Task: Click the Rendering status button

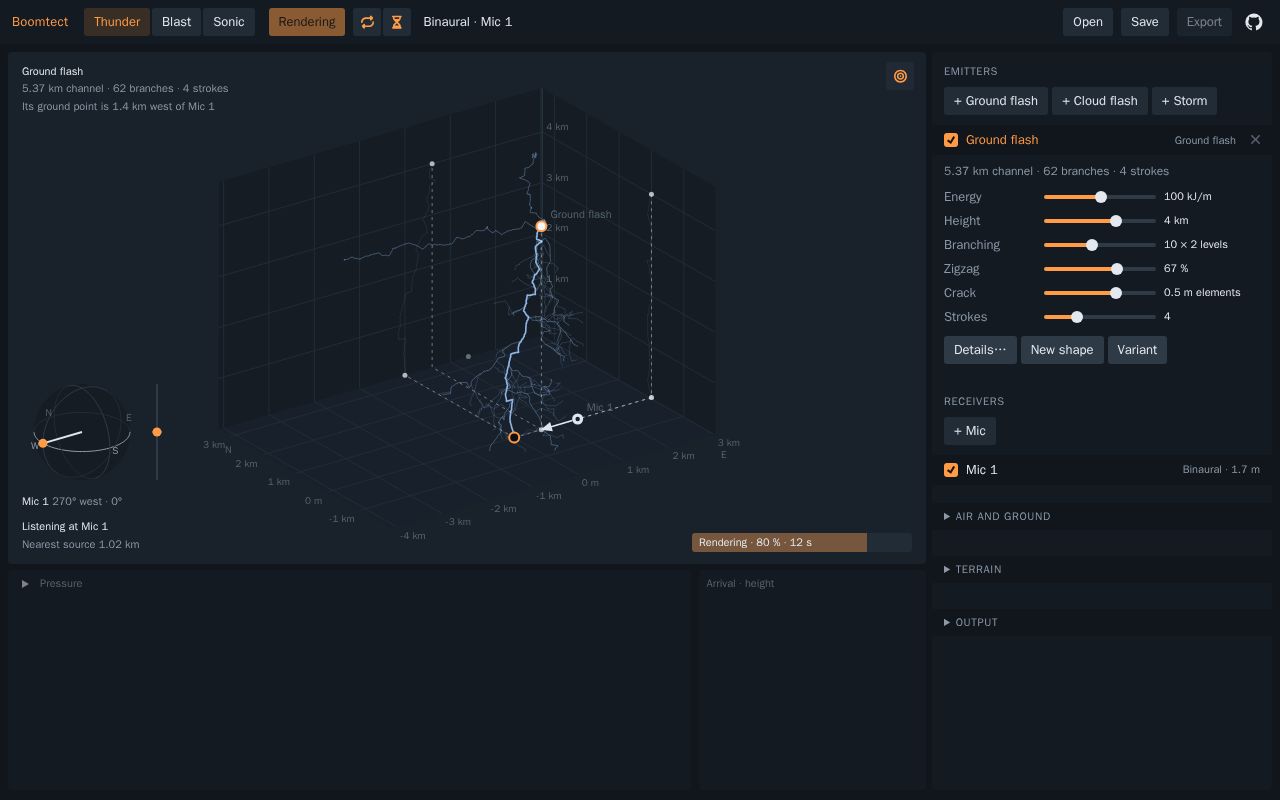Action: (307, 22)
